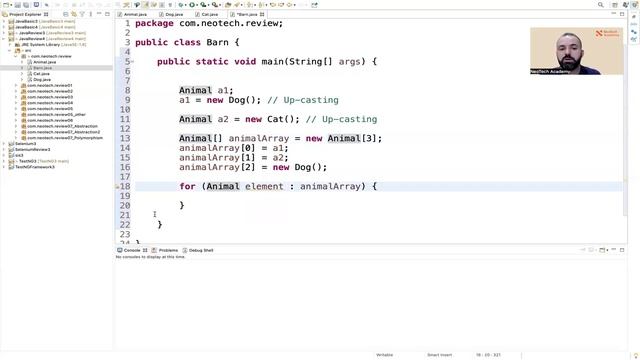
Task: Open the Debug button dropdown arrow
Action: 186,5
